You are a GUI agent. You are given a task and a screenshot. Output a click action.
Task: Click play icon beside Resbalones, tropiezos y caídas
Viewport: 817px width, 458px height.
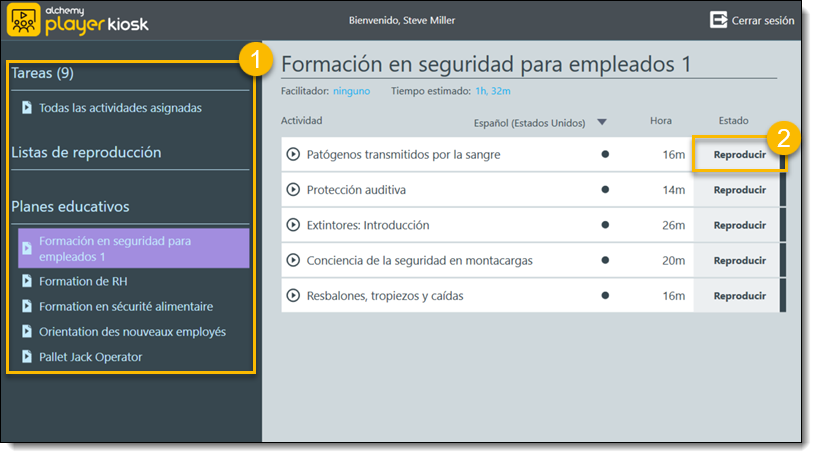[293, 296]
